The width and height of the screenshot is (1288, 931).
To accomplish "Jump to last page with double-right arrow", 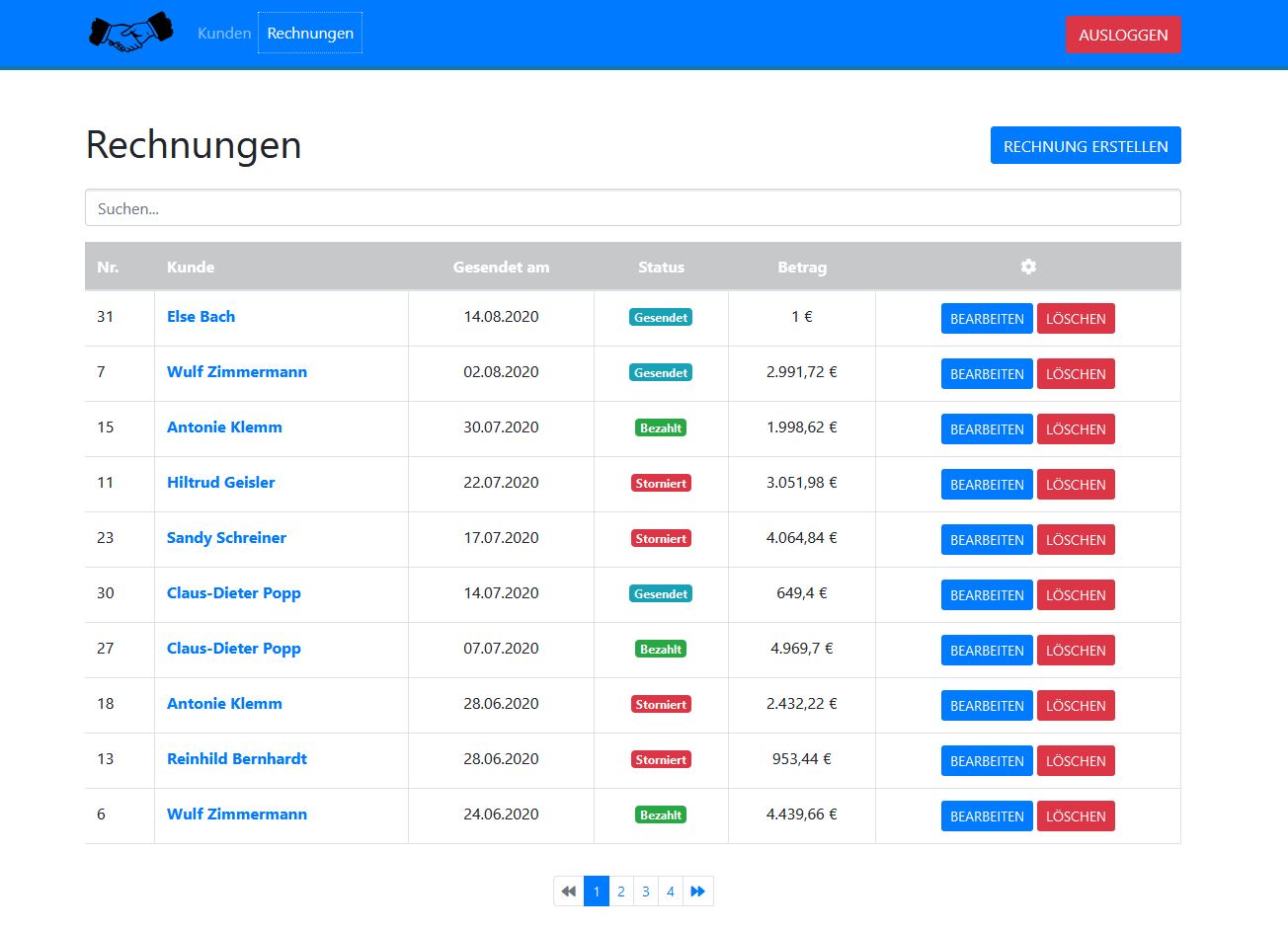I will tap(697, 892).
